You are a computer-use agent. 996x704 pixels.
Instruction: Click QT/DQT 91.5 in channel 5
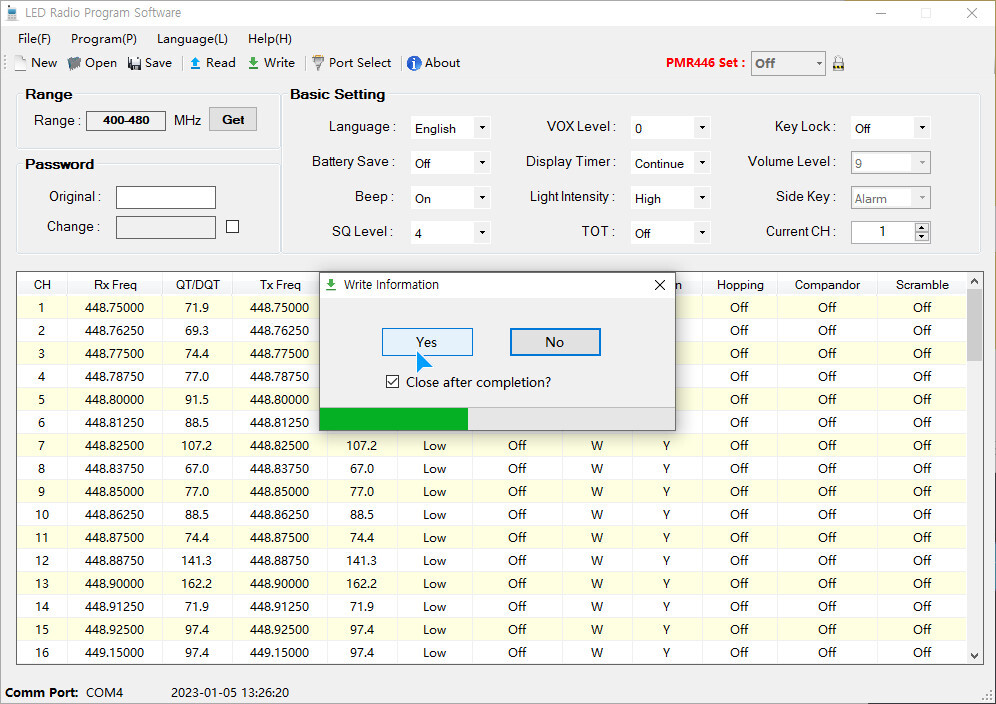click(198, 400)
